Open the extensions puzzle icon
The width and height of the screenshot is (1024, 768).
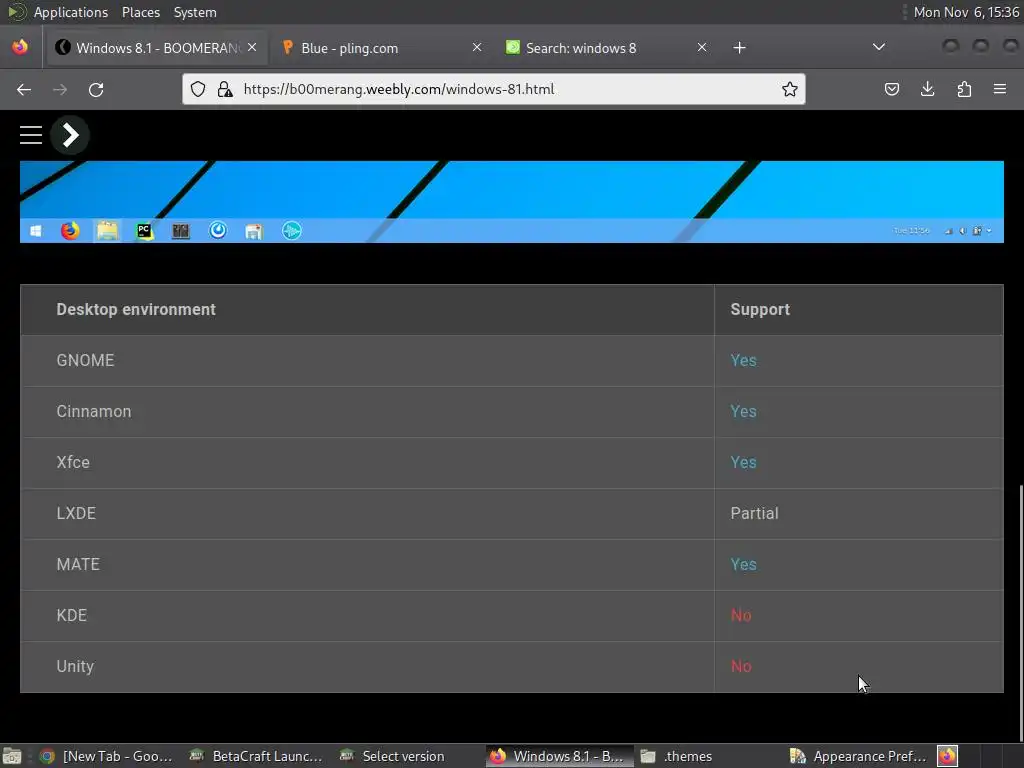pyautogui.click(x=964, y=89)
